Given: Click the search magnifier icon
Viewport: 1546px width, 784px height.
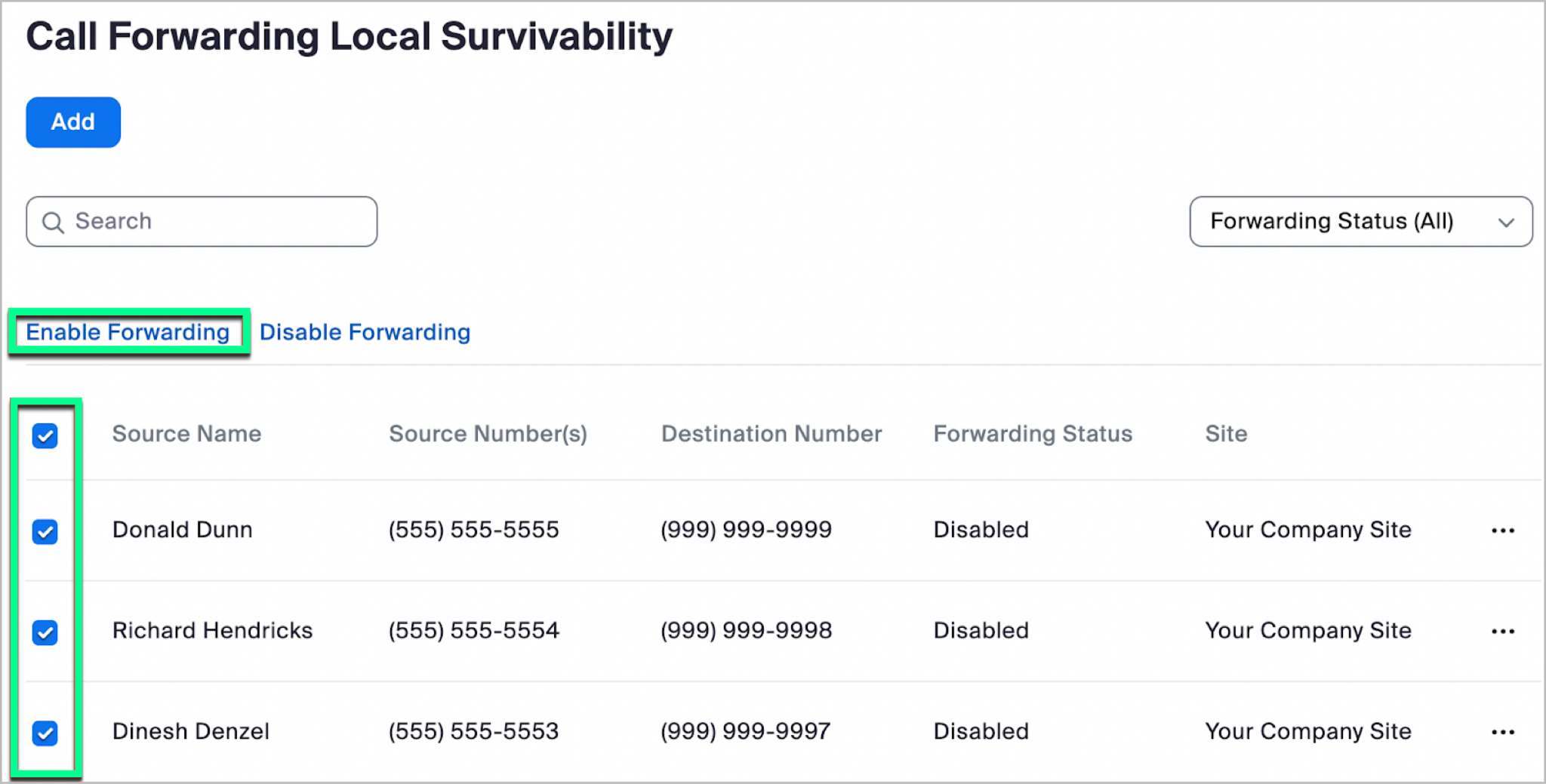Looking at the screenshot, I should click(53, 222).
